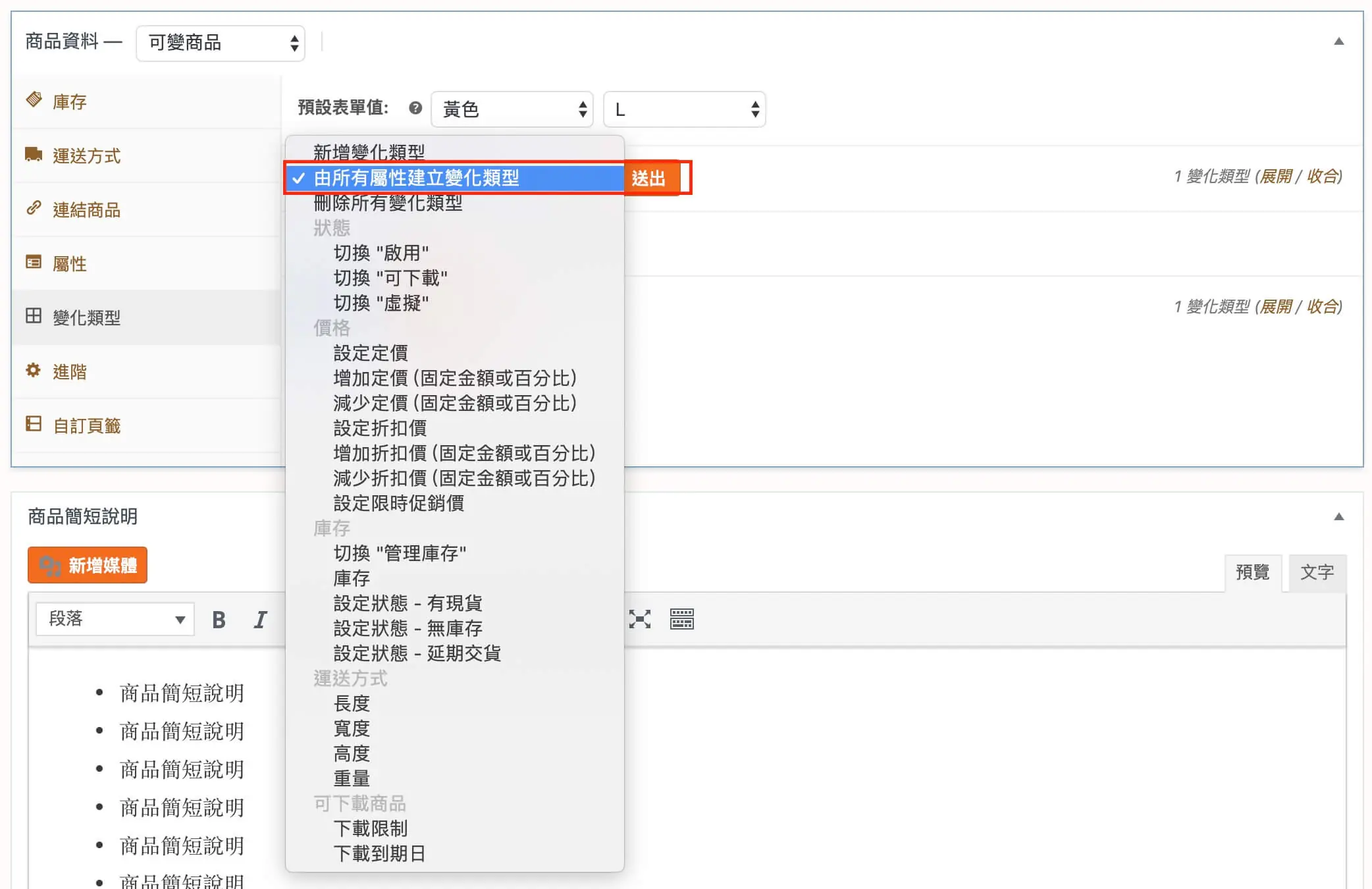Collapse the 商品簡短說明 panel arrow
The image size is (1372, 889).
click(1338, 517)
